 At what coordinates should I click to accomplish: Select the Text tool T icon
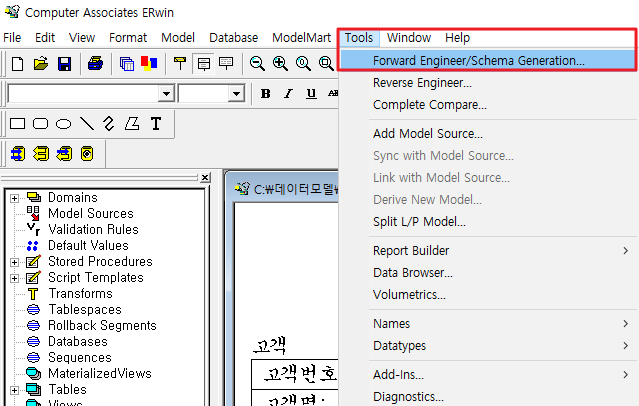click(156, 124)
